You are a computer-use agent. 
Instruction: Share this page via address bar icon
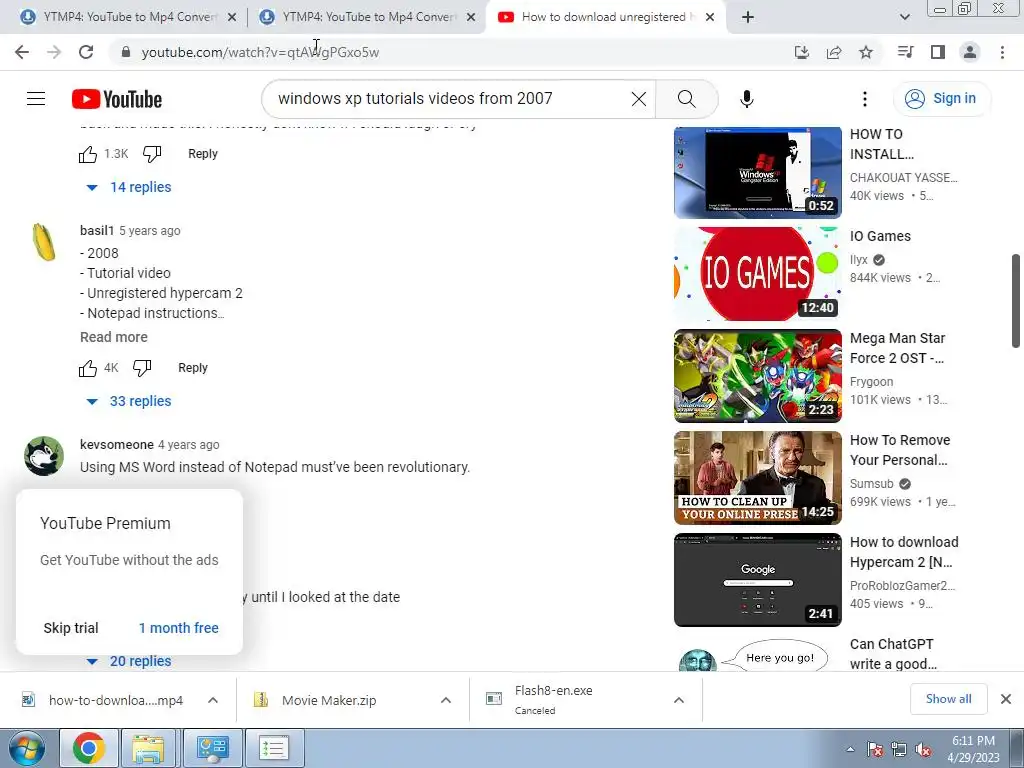(834, 52)
